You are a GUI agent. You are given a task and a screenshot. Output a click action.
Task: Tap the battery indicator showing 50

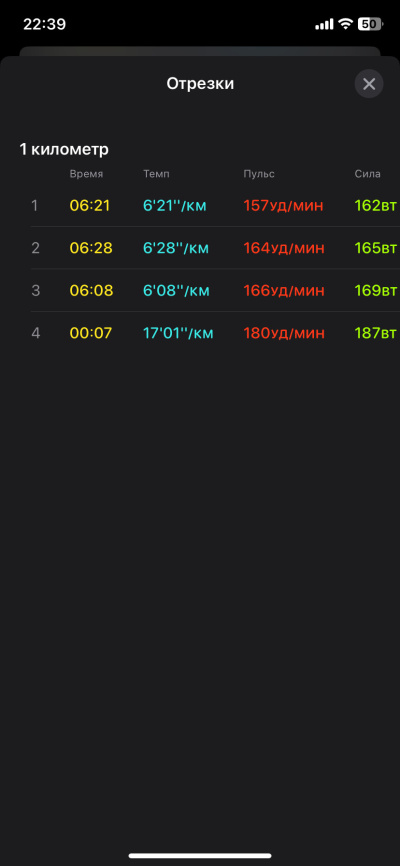(371, 24)
